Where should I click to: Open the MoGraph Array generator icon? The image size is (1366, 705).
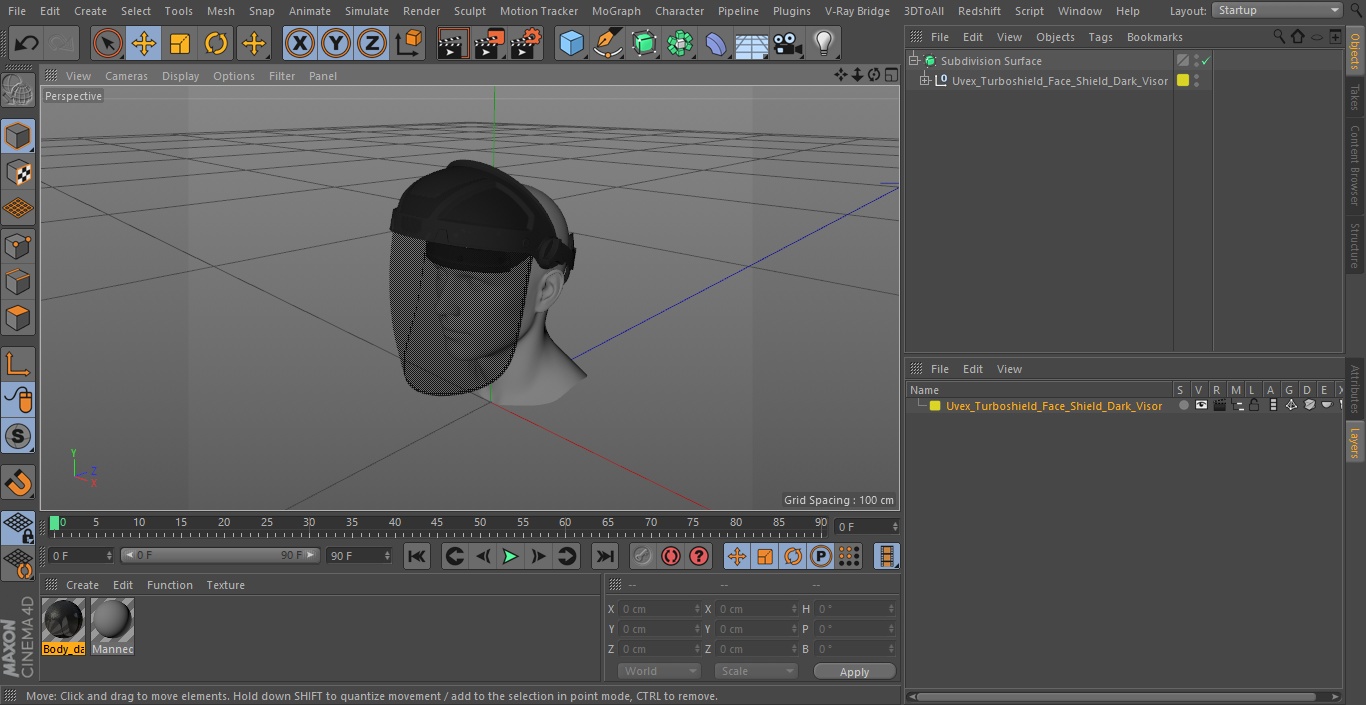coord(680,44)
